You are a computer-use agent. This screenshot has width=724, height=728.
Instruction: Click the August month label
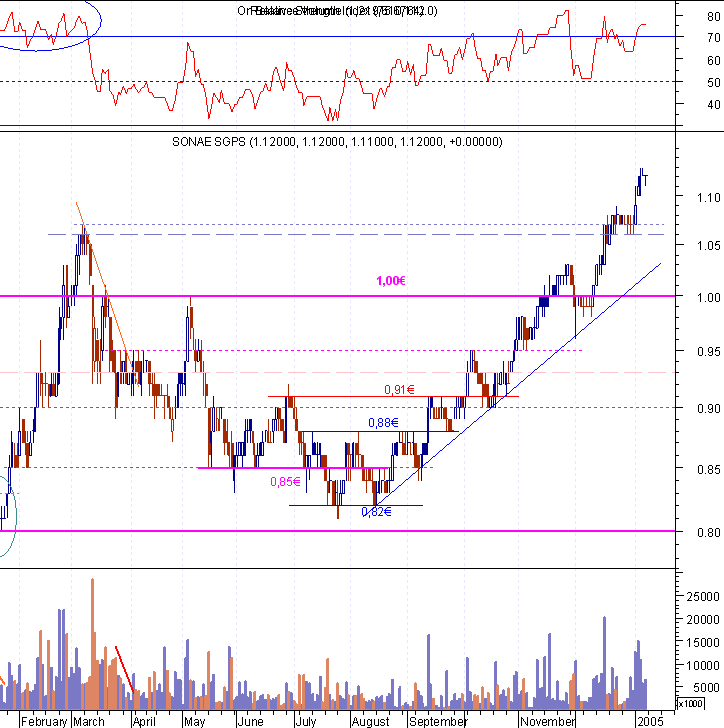point(370,722)
